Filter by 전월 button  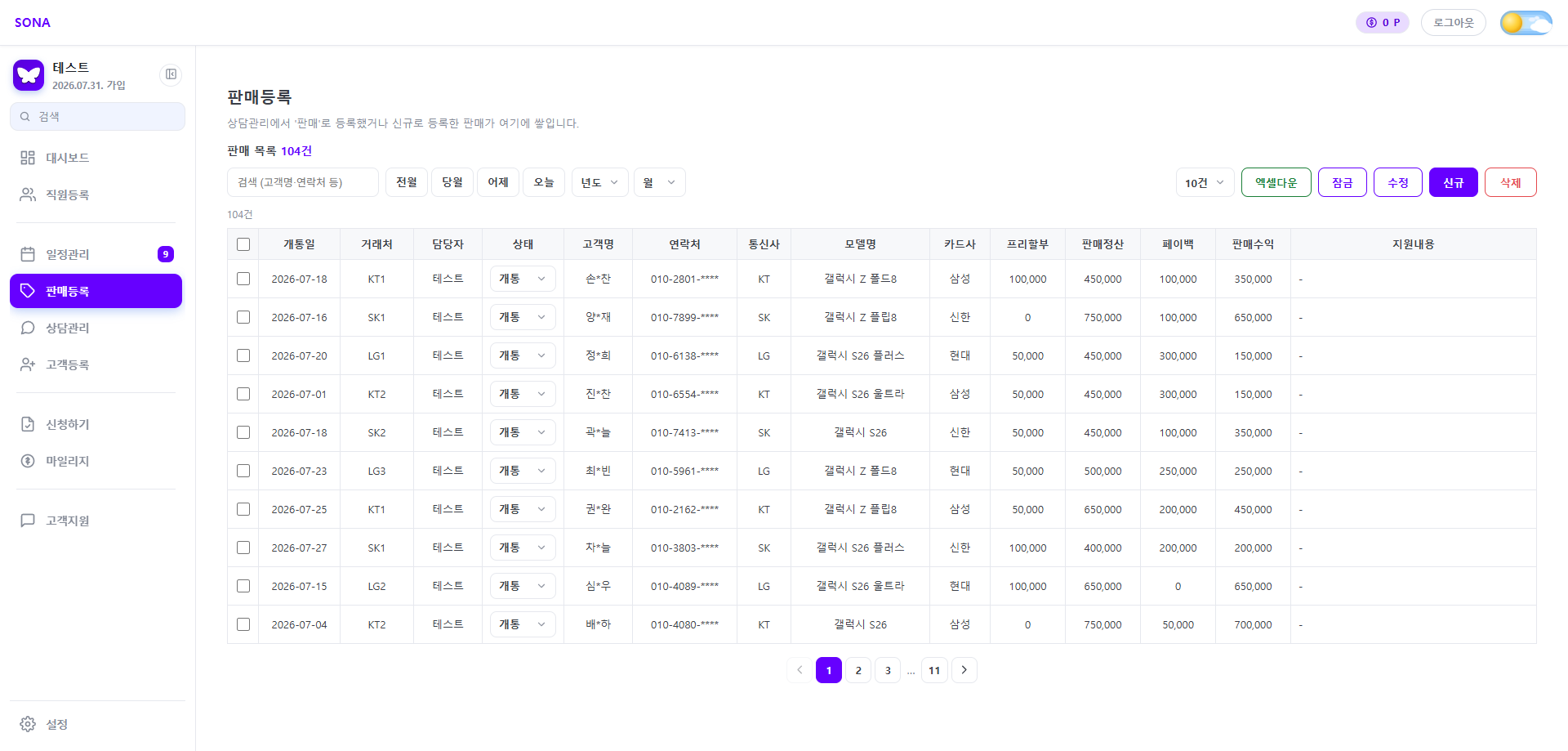click(407, 182)
